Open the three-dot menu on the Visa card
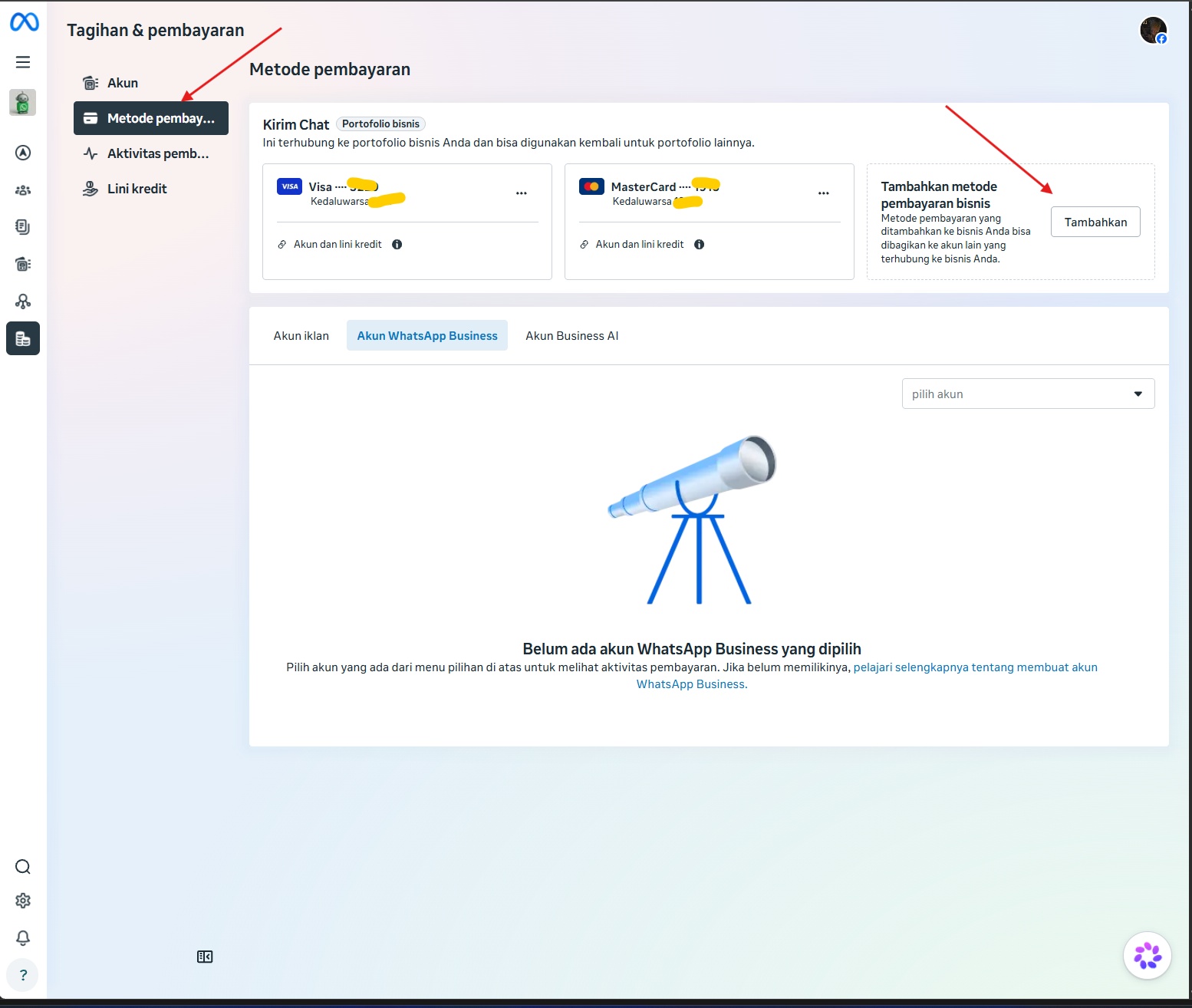 pyautogui.click(x=522, y=193)
